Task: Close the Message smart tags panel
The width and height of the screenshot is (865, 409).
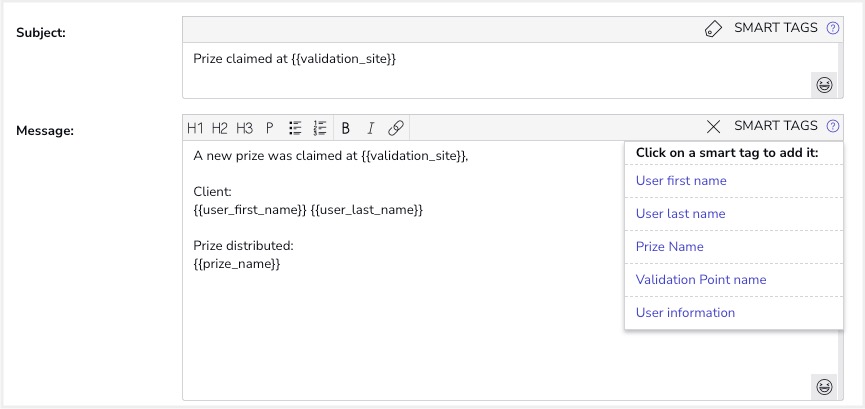Action: 713,127
